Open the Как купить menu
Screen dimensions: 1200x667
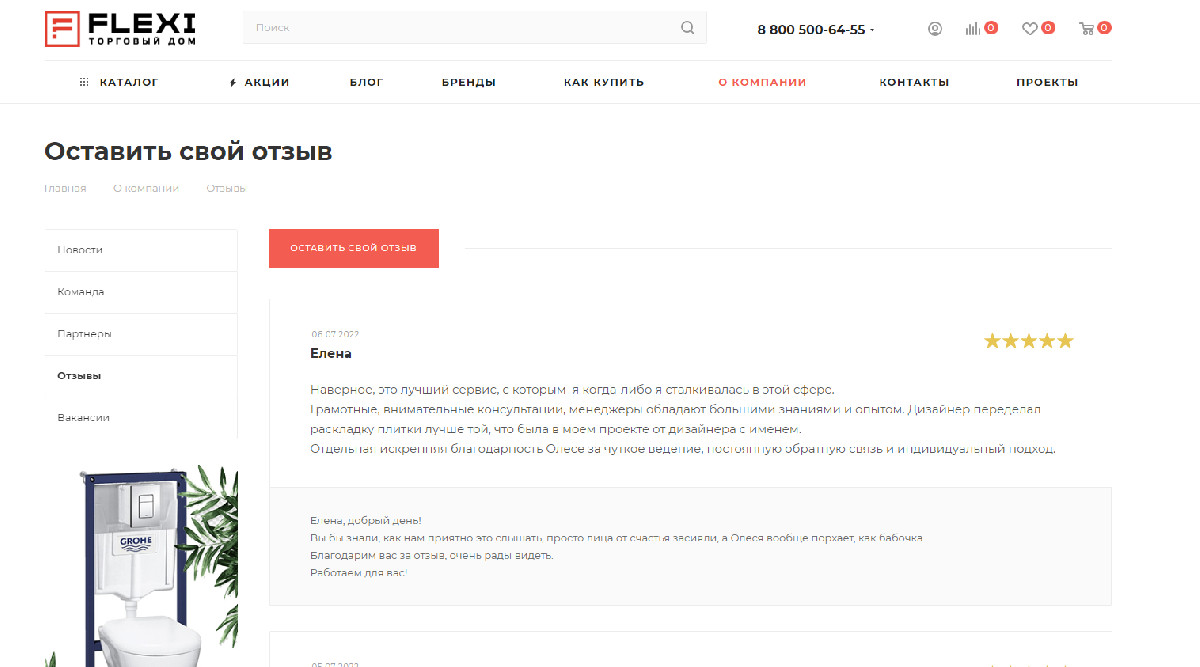[604, 83]
